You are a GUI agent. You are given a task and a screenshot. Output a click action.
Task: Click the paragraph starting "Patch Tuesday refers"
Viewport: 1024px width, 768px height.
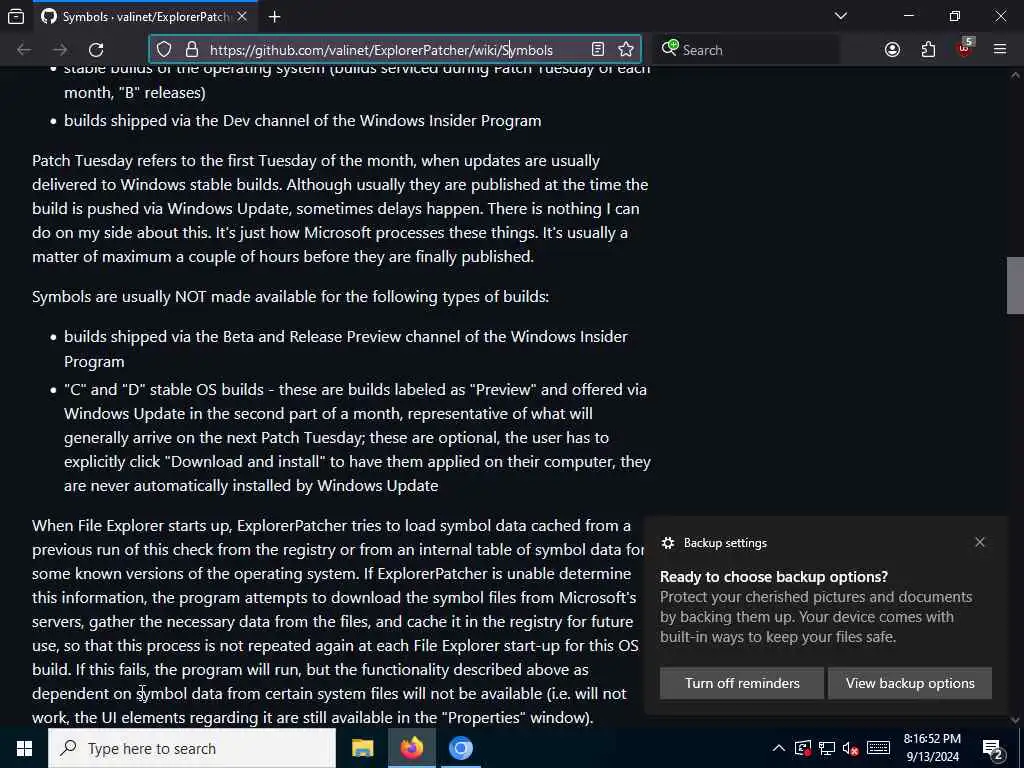[x=340, y=208]
